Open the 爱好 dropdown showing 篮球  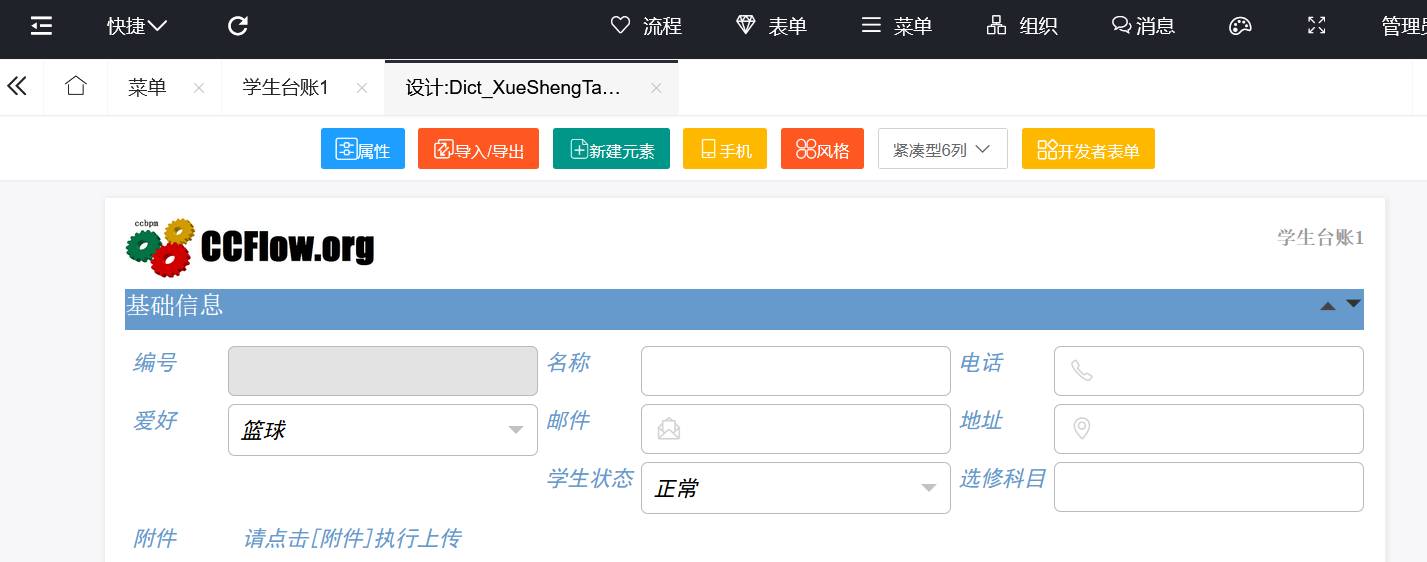pyautogui.click(x=383, y=430)
